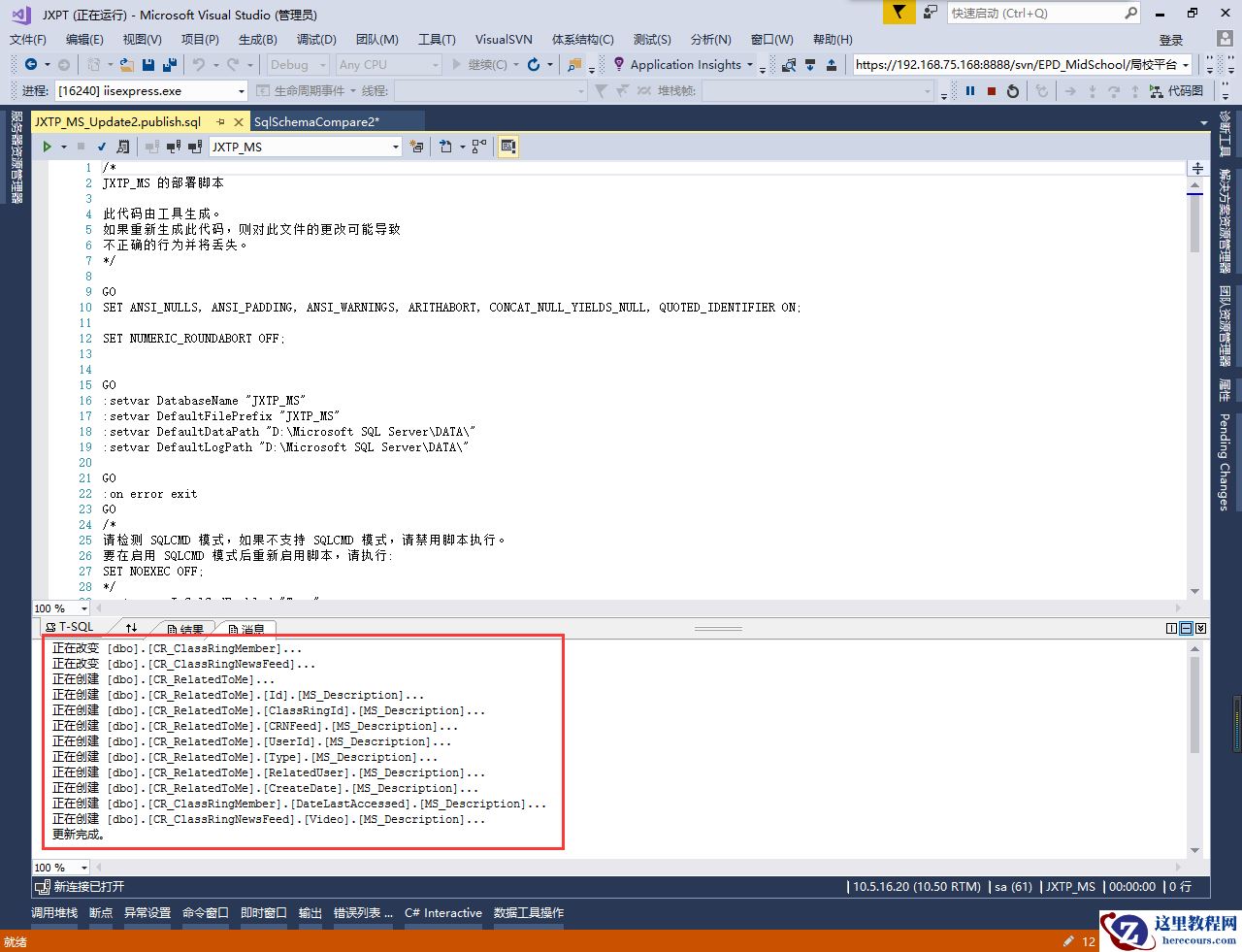Open the 断点 panel tab

click(101, 913)
